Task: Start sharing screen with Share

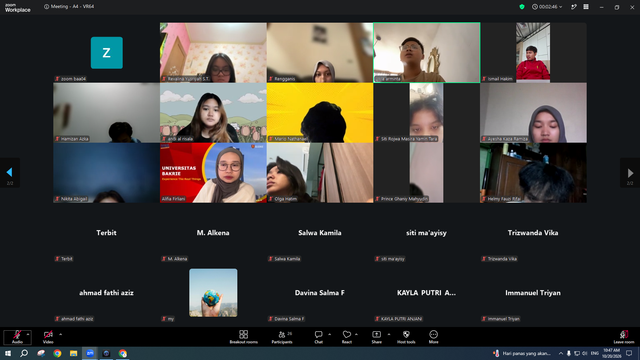Action: tap(376, 337)
